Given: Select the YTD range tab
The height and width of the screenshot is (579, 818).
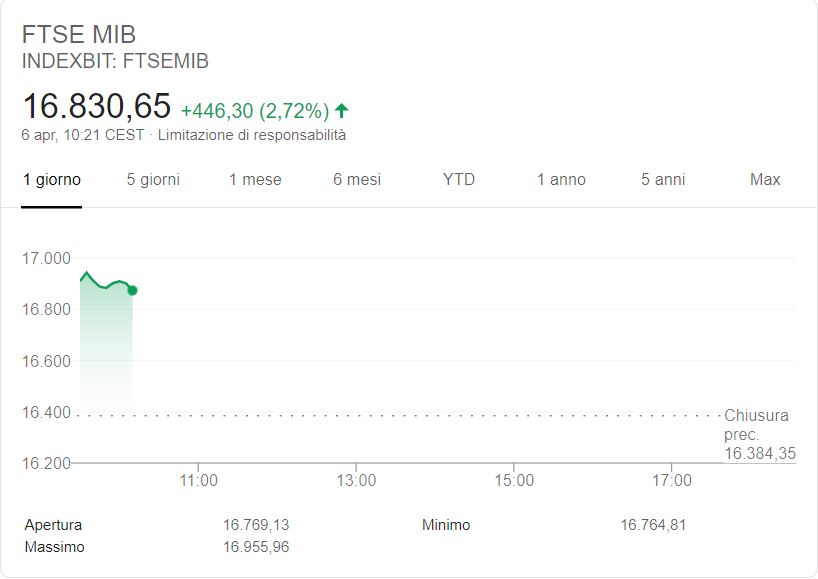Looking at the screenshot, I should 459,180.
